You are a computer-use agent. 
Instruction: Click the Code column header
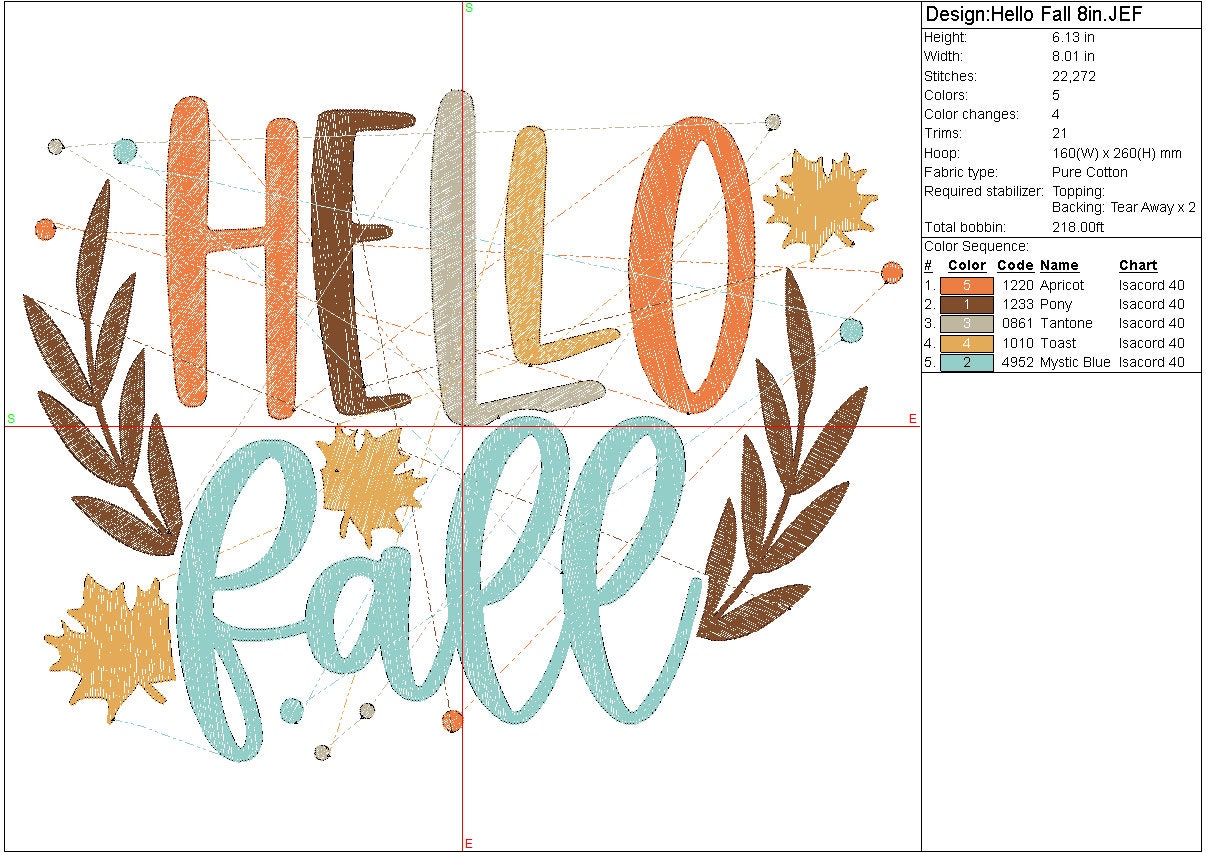point(1015,265)
